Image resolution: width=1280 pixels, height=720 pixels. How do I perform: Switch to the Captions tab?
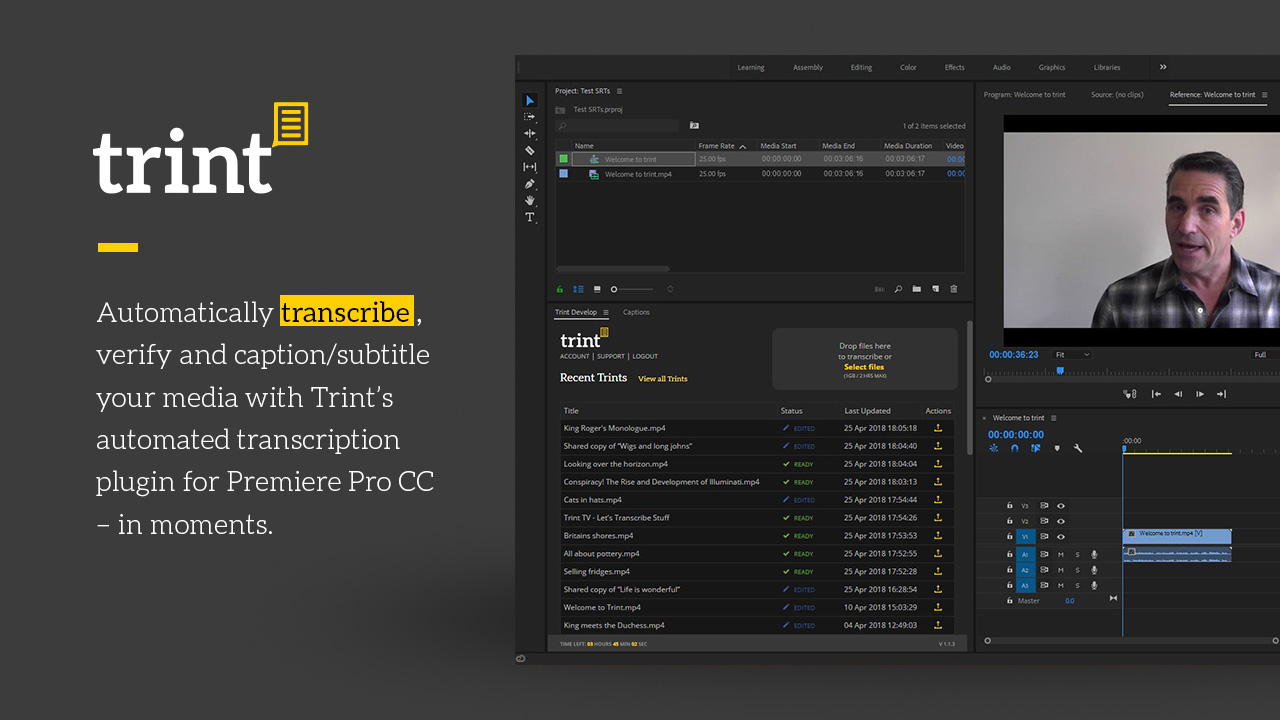(x=636, y=312)
